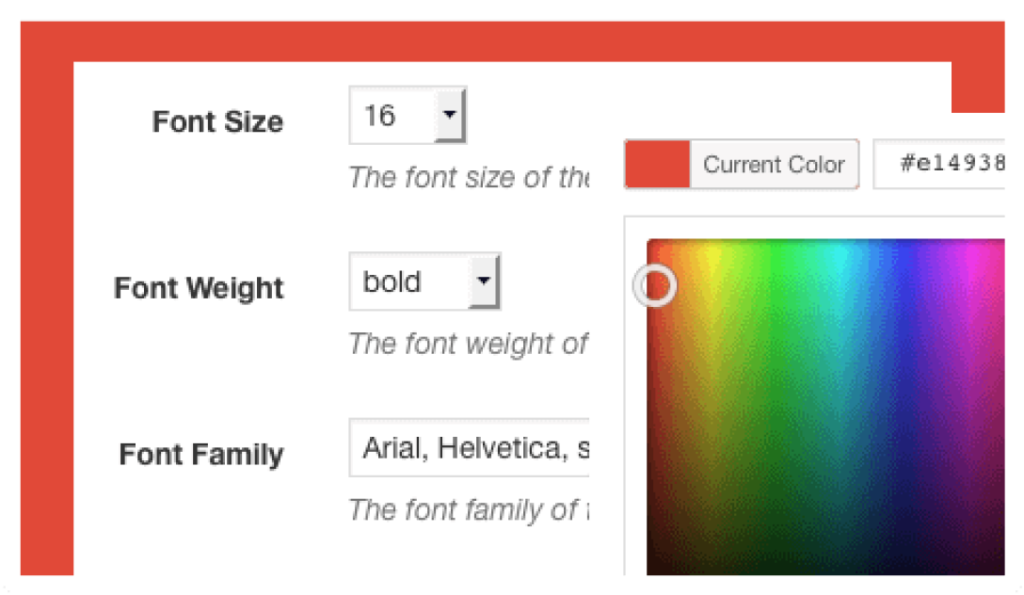1024x595 pixels.
Task: Focus the Font Family text field
Action: click(x=470, y=448)
